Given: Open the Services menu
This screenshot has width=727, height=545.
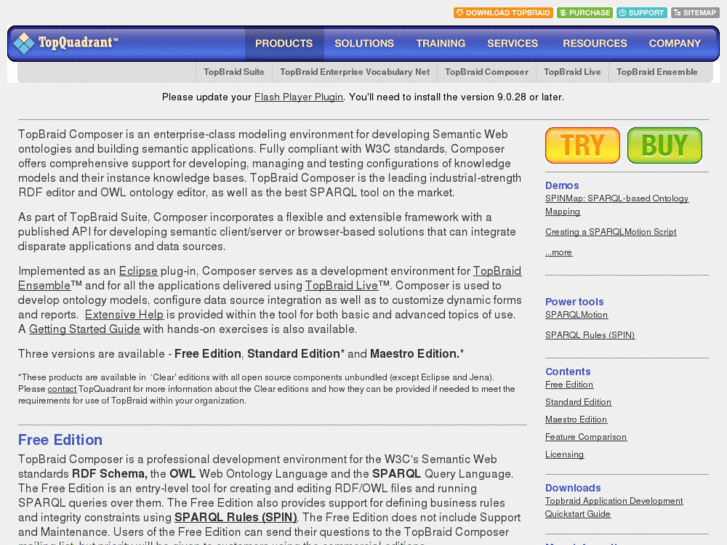Looking at the screenshot, I should tap(512, 44).
